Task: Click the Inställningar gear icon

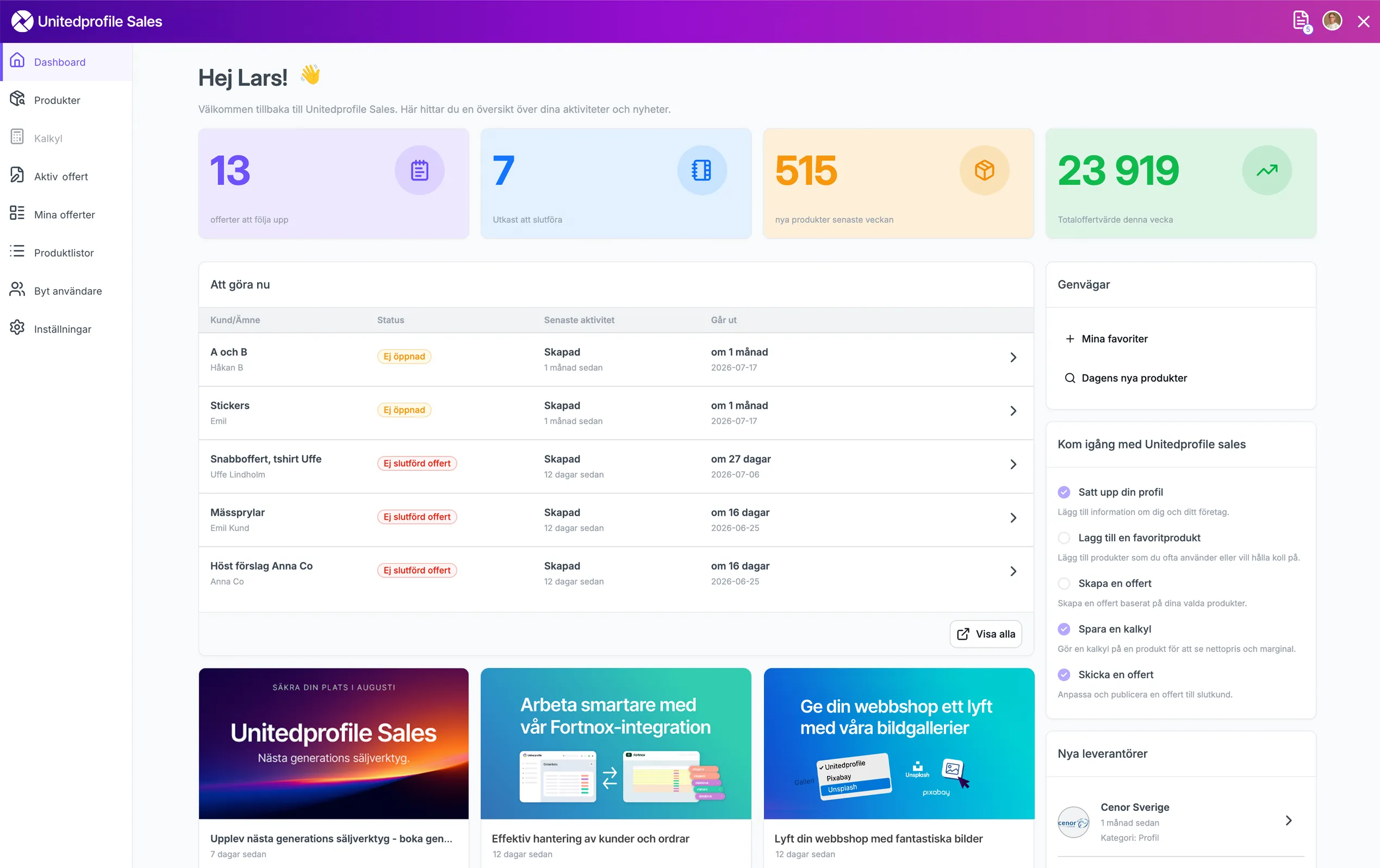Action: tap(17, 328)
